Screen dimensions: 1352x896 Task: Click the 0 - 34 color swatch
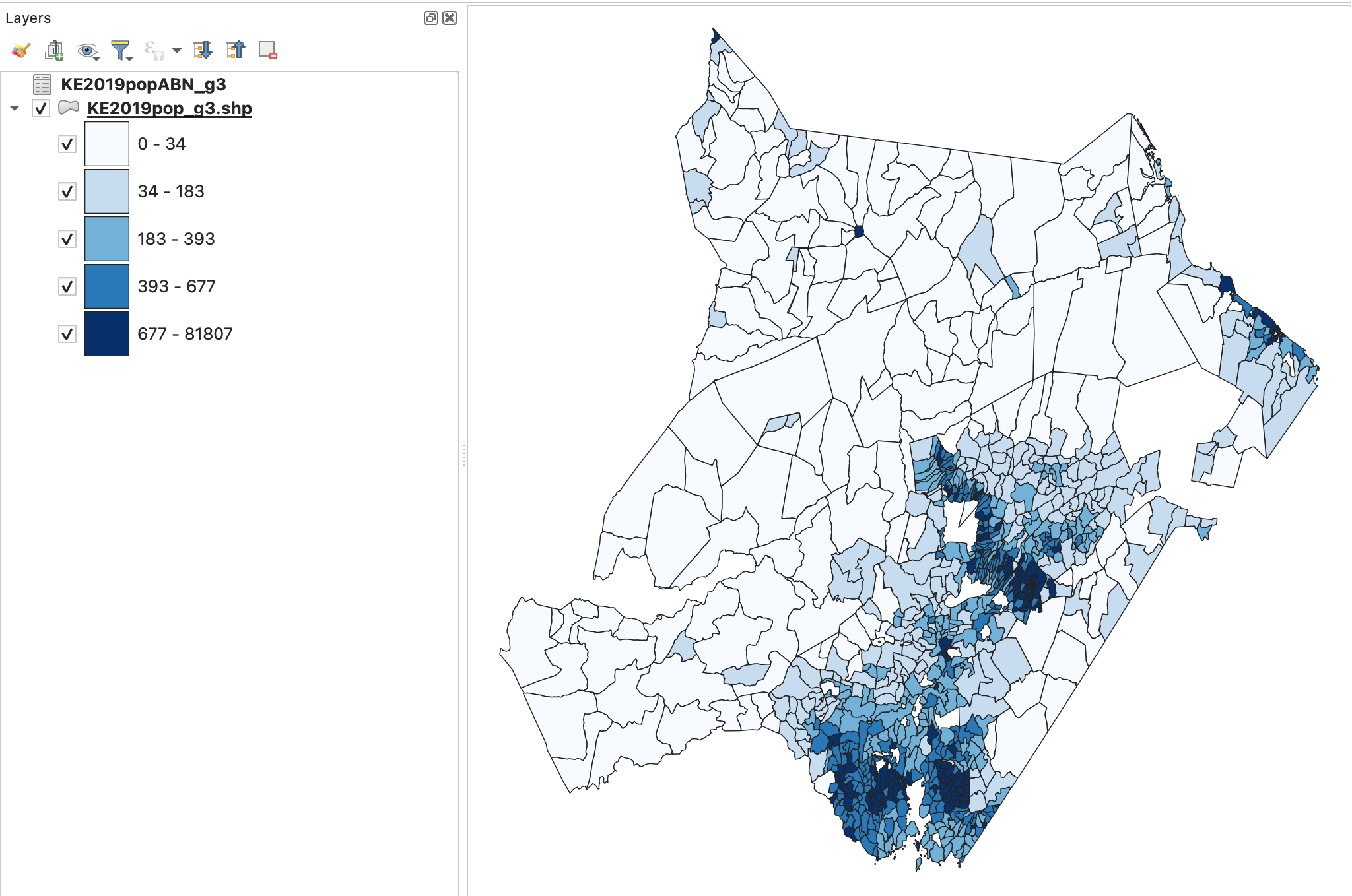click(107, 144)
